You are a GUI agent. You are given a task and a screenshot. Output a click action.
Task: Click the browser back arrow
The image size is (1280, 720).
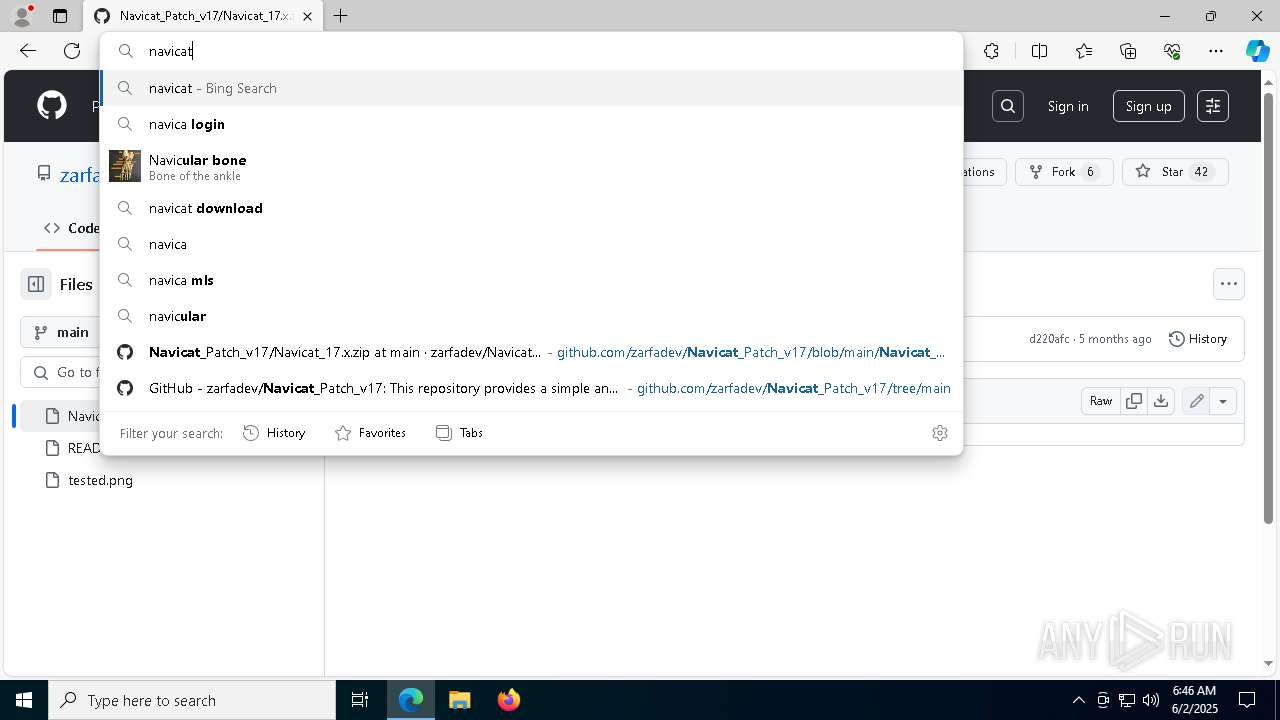[x=28, y=51]
